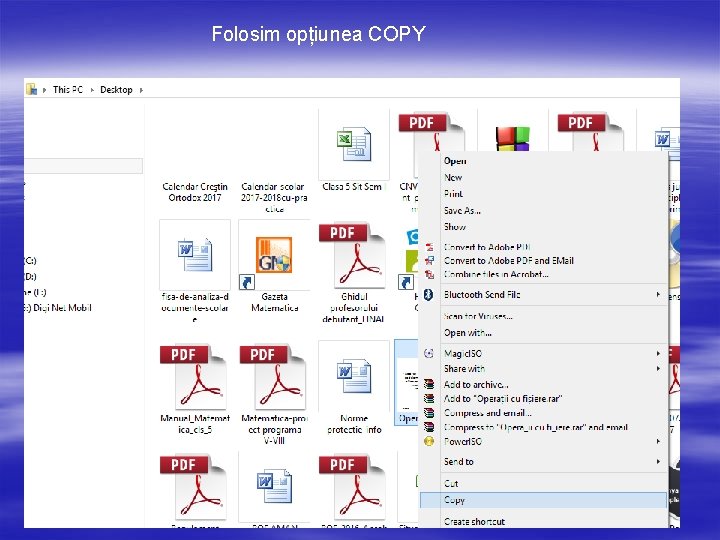This screenshot has height=540, width=720.
Task: Click the Calendar scolar 2017-2018 file name
Action: (274, 197)
